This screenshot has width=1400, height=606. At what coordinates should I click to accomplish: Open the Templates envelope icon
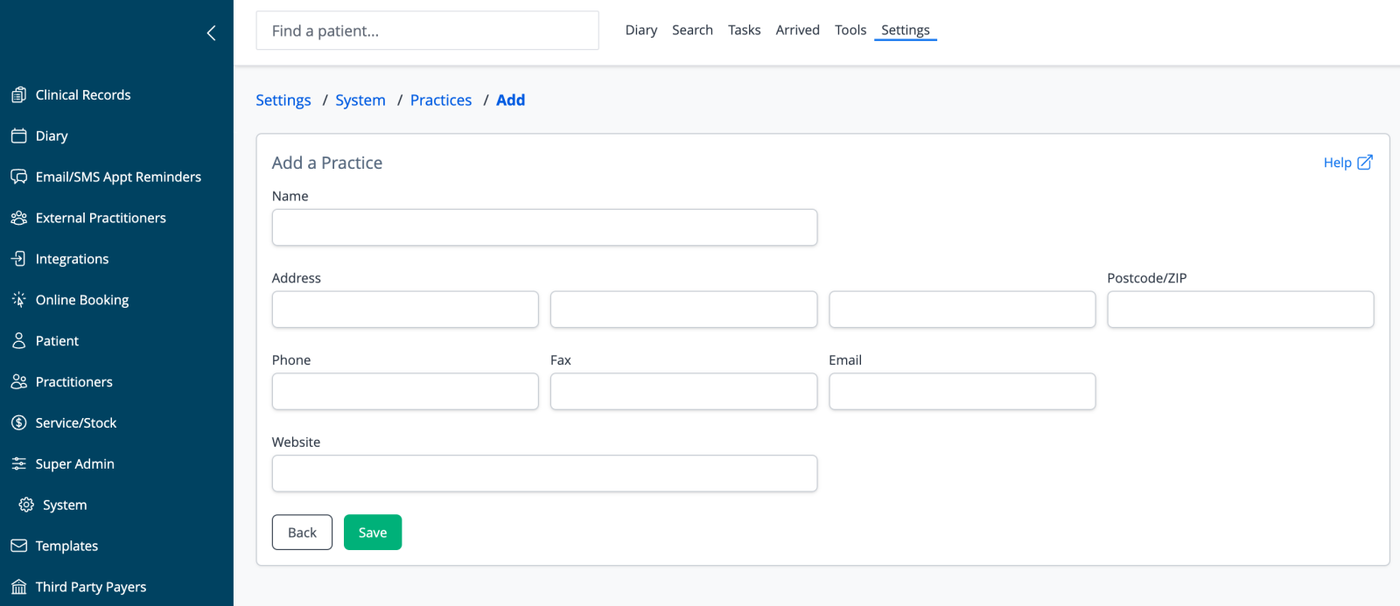coord(19,546)
